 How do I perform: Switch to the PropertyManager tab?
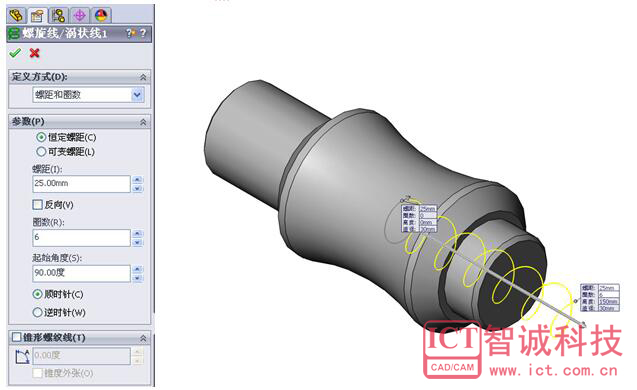[x=37, y=16]
